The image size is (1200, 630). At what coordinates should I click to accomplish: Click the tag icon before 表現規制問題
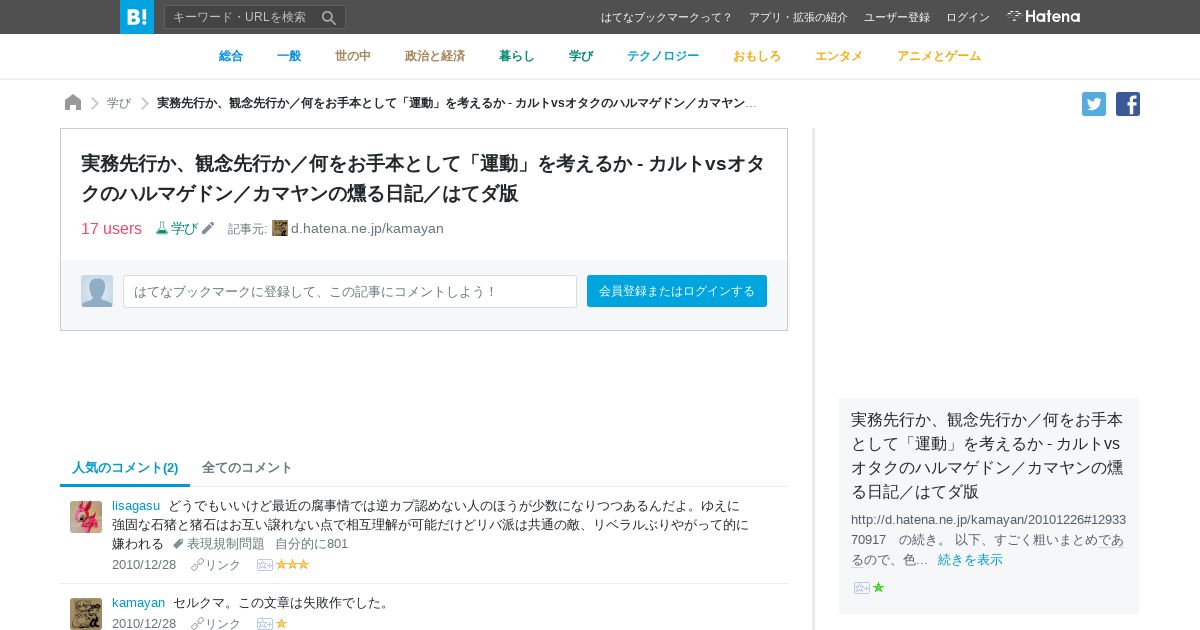click(178, 544)
